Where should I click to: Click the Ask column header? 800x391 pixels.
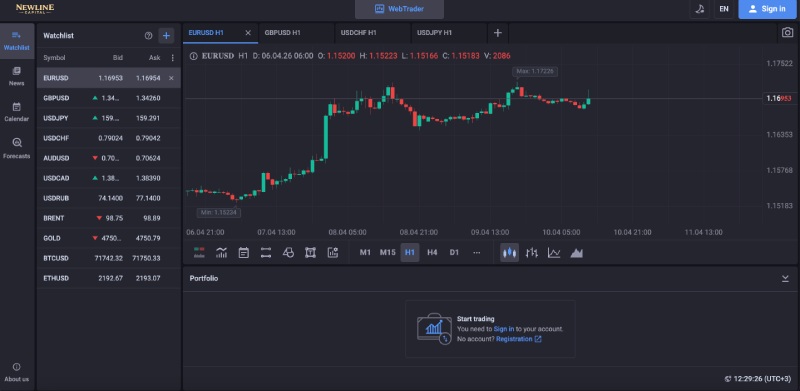point(155,58)
